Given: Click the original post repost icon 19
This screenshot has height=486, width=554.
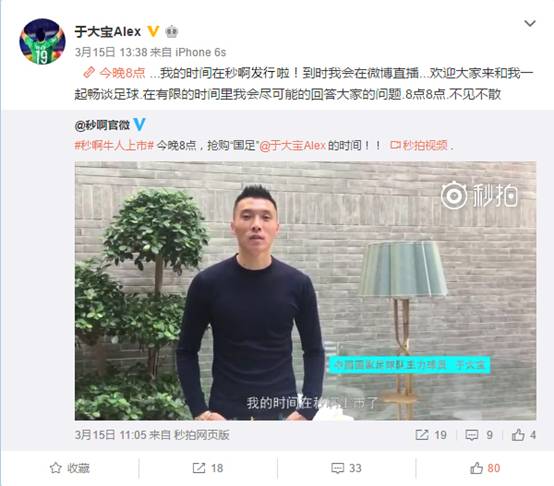Looking at the screenshot, I should pyautogui.click(x=431, y=435).
